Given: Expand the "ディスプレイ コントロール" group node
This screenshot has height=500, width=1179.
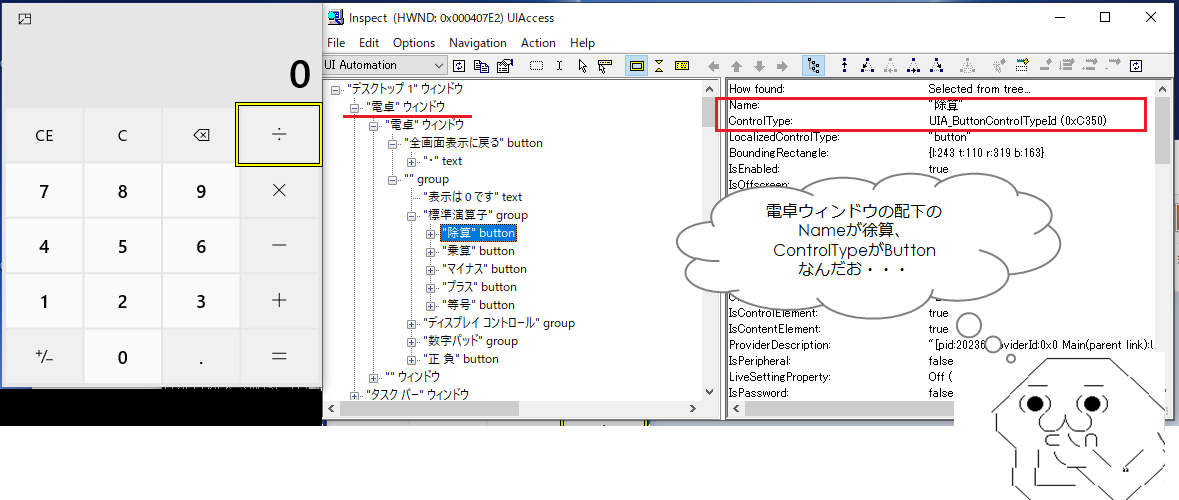Looking at the screenshot, I should click(411, 324).
